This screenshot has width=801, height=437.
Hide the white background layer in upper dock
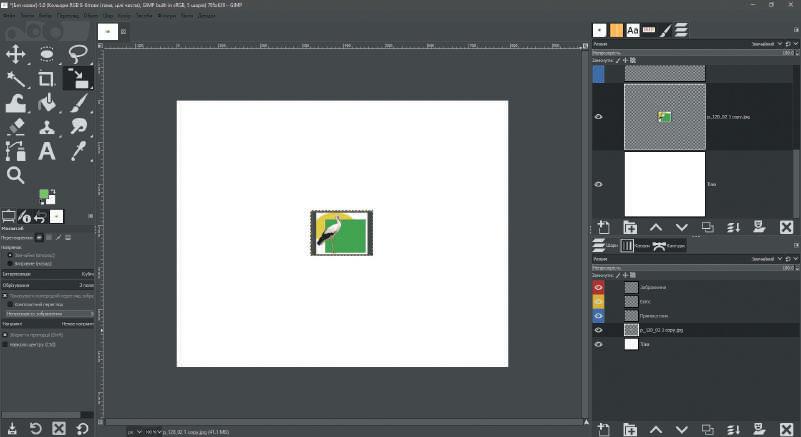tap(599, 184)
